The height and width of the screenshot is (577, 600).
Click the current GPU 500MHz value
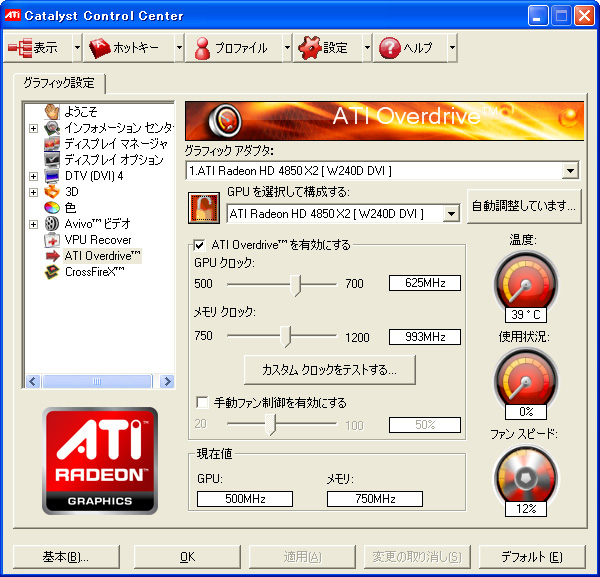245,499
